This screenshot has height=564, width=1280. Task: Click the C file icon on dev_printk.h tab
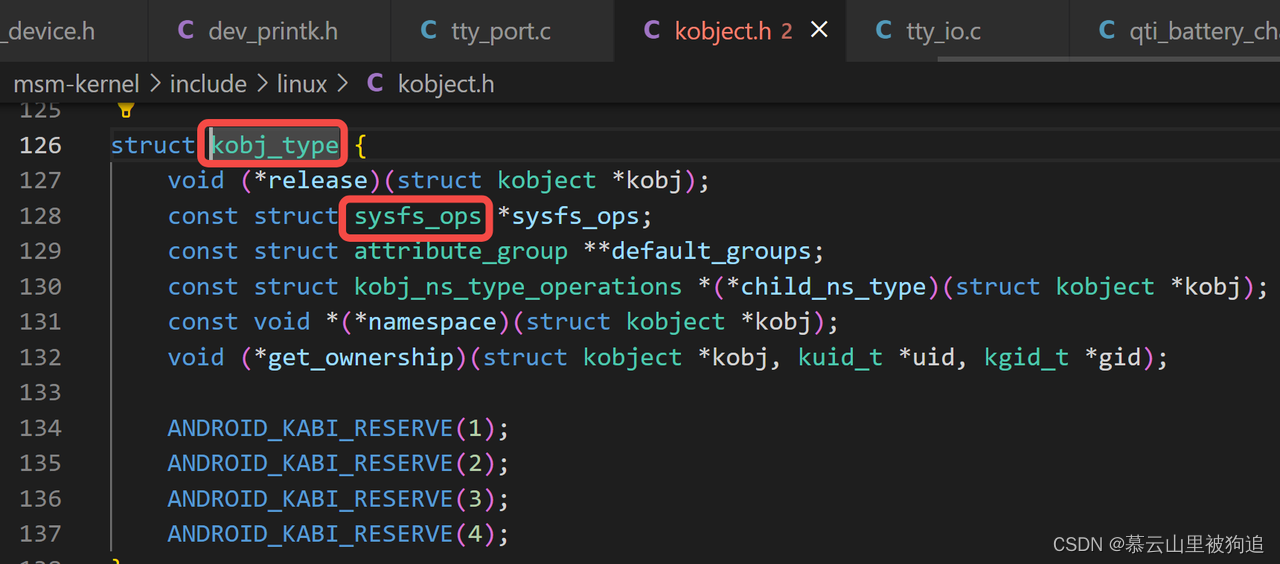click(186, 31)
